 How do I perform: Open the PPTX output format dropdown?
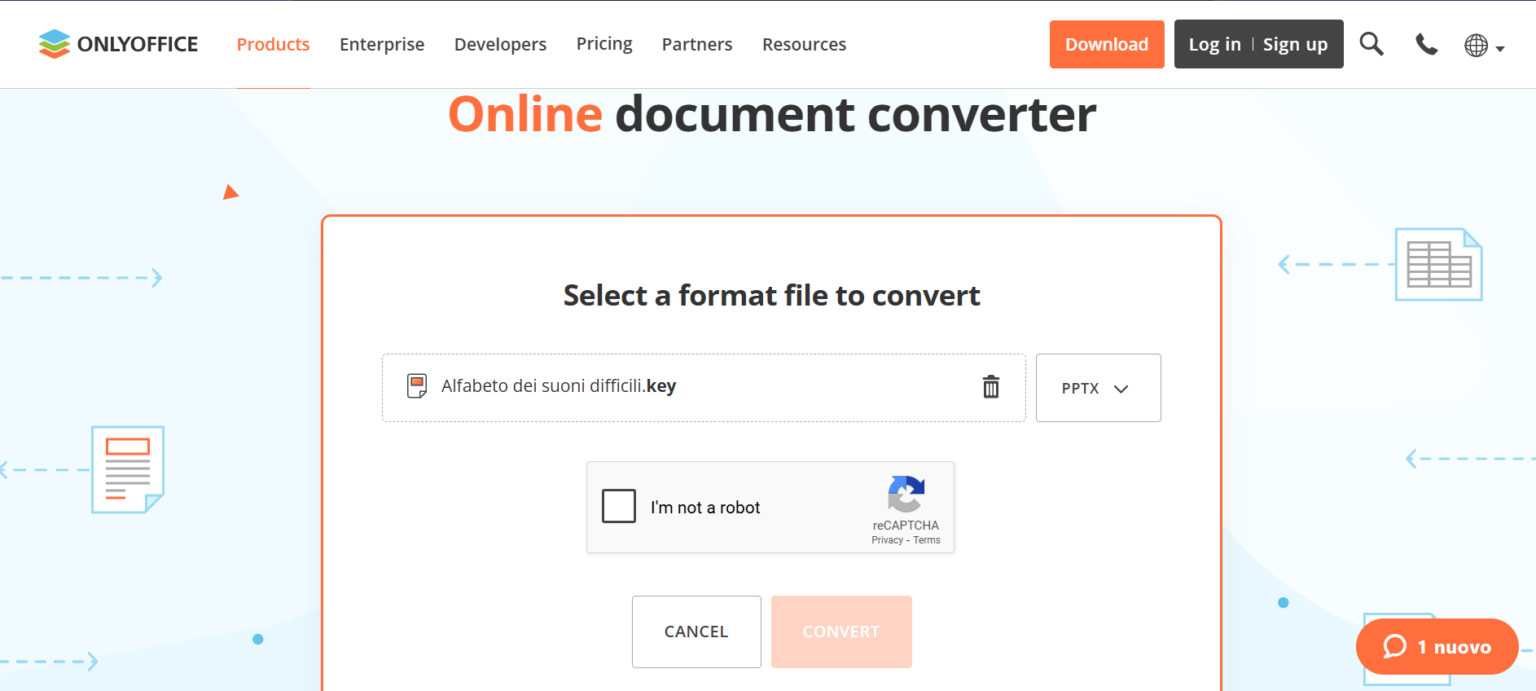1098,388
